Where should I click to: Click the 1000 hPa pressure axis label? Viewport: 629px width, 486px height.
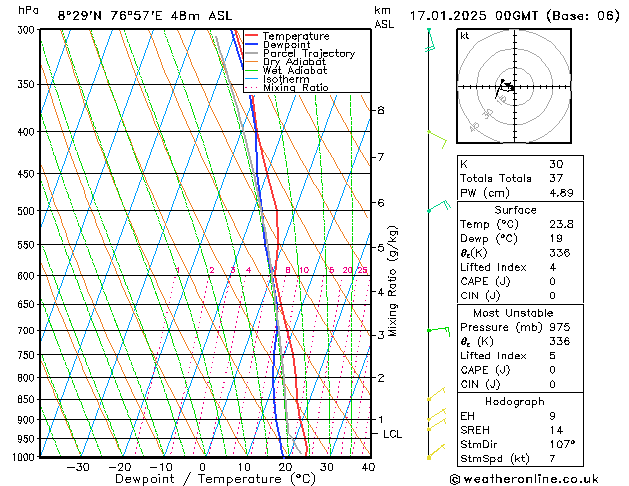point(24,457)
